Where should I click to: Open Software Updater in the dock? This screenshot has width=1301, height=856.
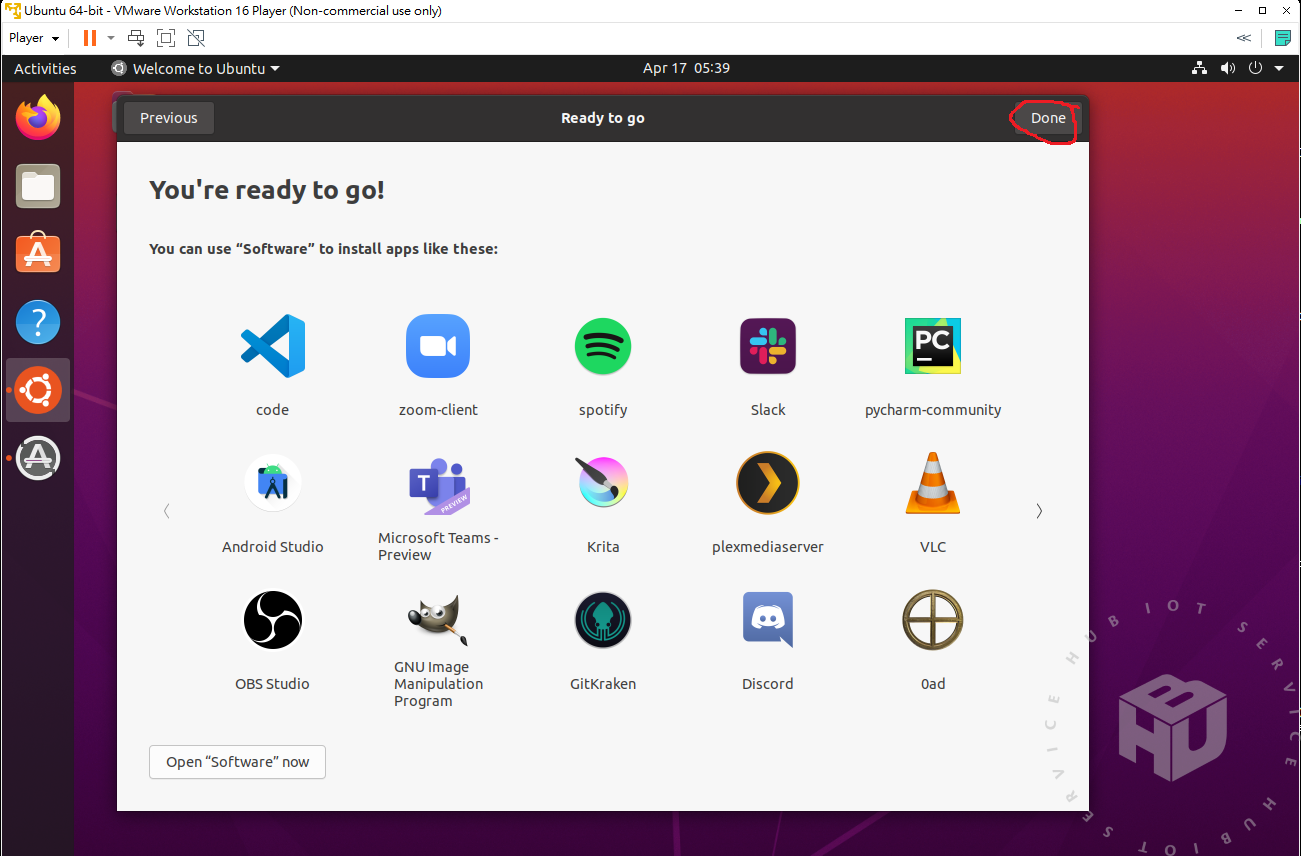click(x=38, y=458)
